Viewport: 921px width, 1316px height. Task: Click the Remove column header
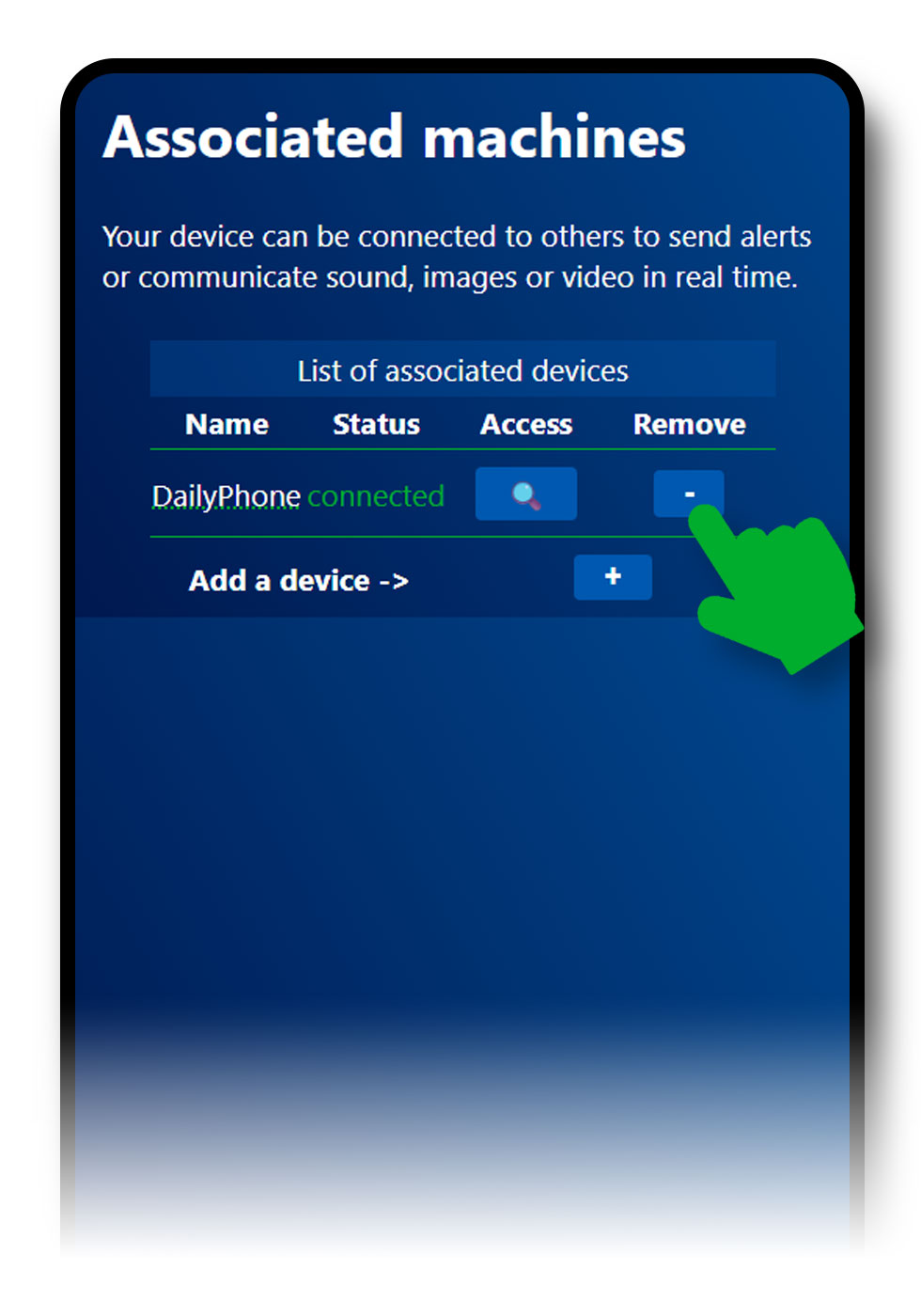[689, 424]
